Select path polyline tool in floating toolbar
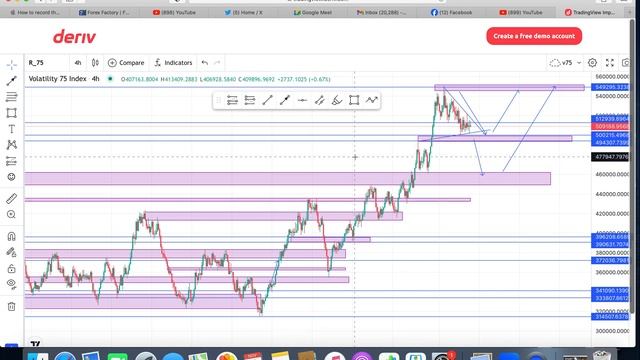This screenshot has width=640, height=360. click(x=371, y=100)
